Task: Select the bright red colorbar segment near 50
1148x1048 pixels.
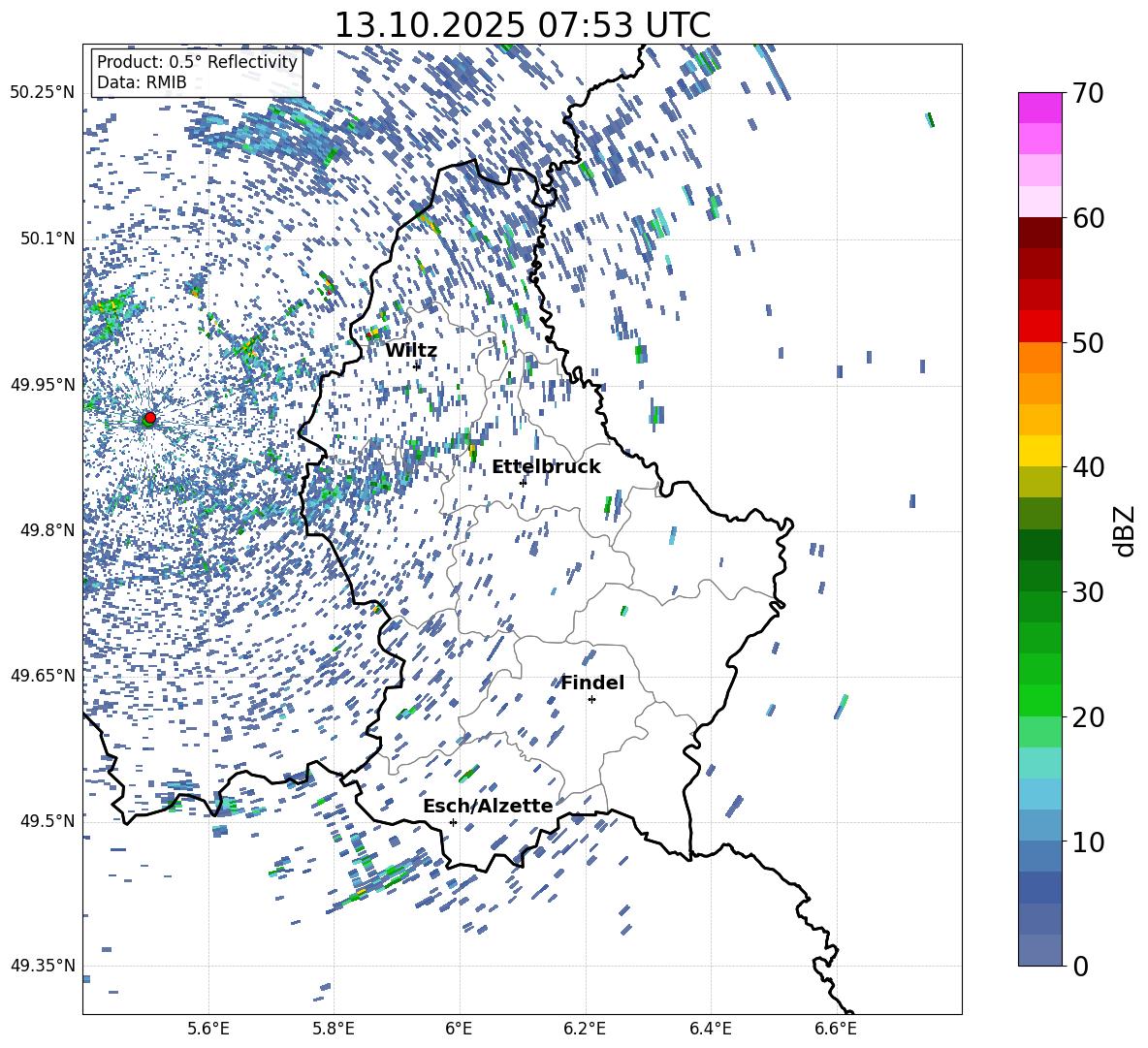Action: coord(1040,326)
